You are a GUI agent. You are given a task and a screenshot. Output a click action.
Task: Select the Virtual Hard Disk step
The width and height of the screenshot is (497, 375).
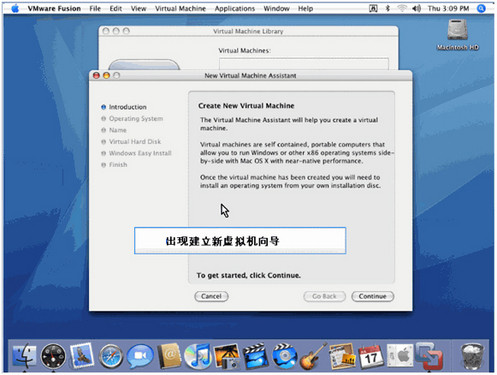131,142
